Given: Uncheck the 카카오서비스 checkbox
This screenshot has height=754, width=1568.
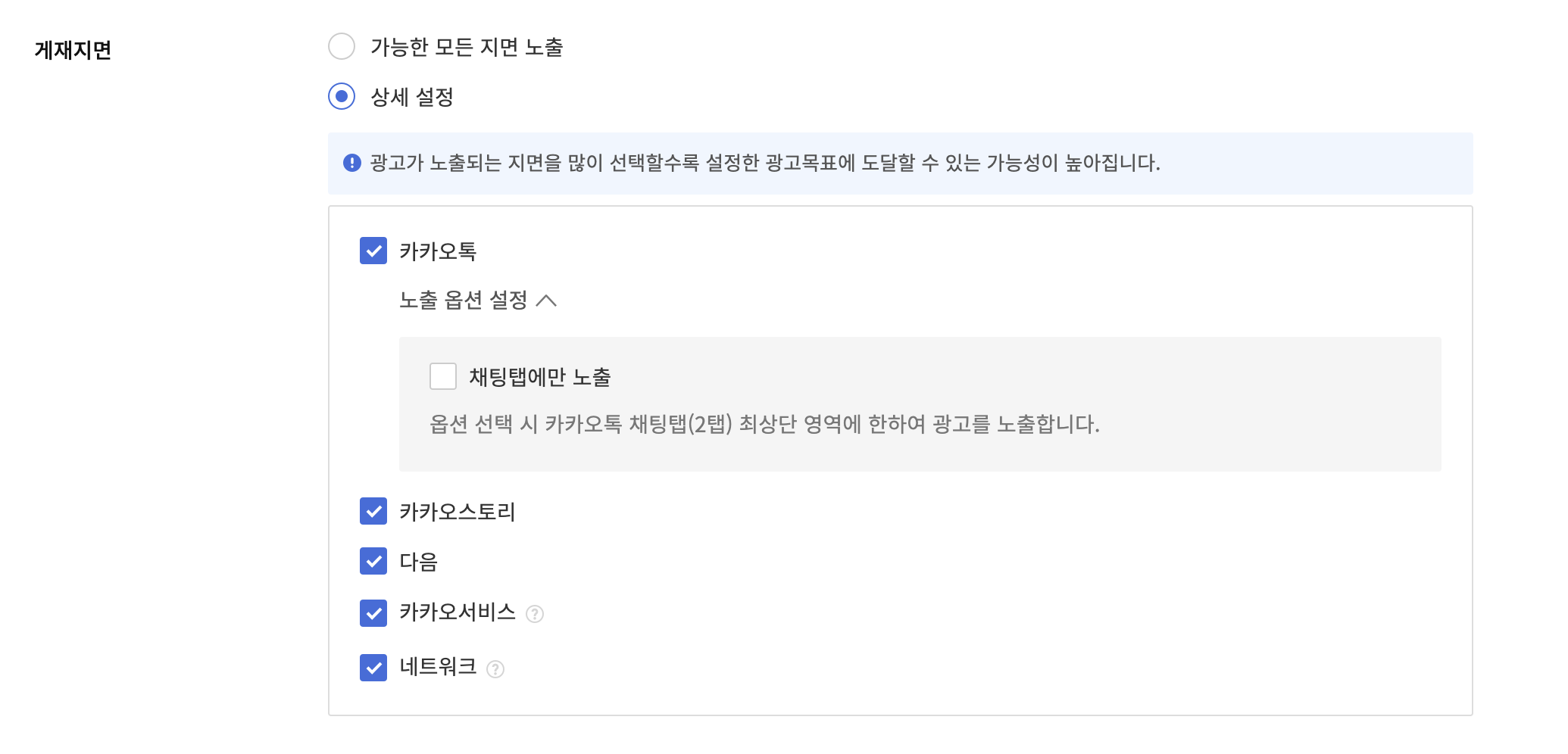Looking at the screenshot, I should [x=373, y=612].
